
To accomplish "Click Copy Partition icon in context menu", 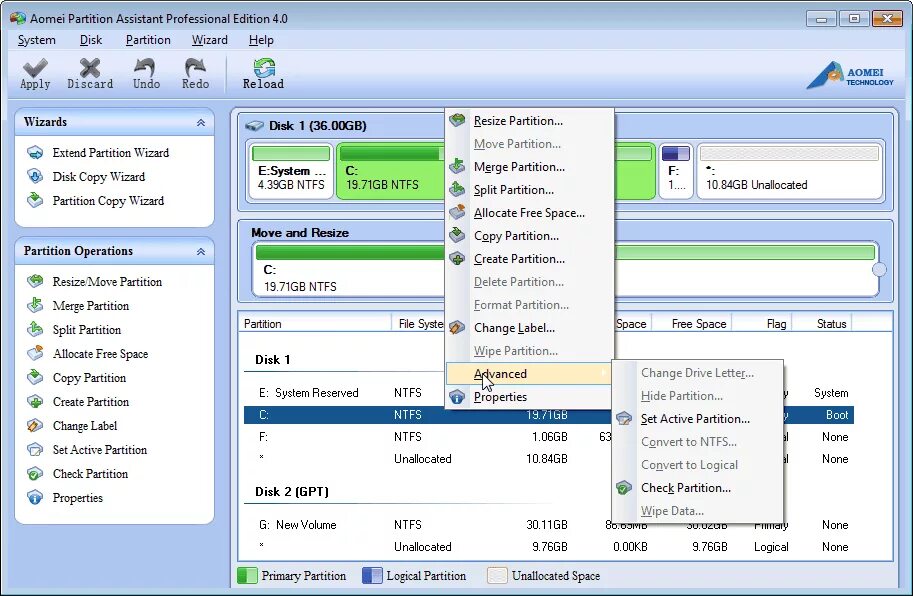I will point(458,235).
